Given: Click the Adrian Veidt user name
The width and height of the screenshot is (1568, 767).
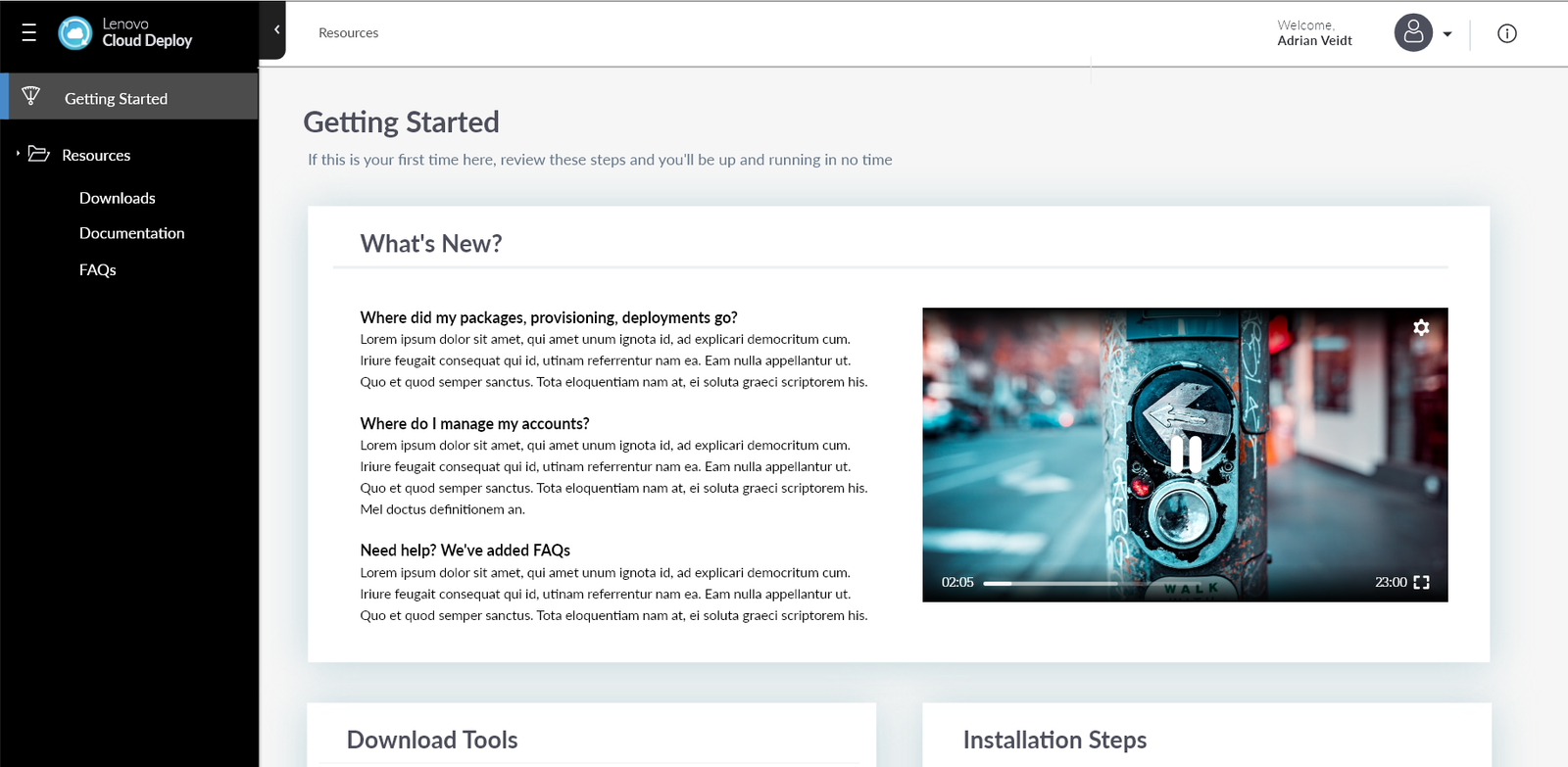Looking at the screenshot, I should click(x=1314, y=41).
